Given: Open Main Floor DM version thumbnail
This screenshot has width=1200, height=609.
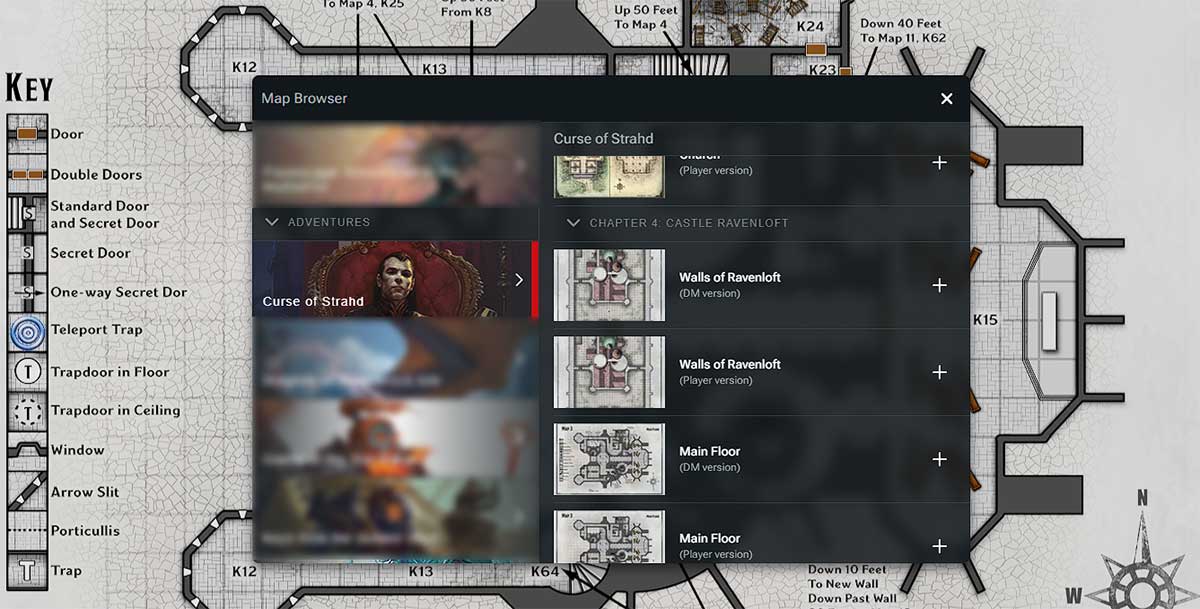Looking at the screenshot, I should (x=609, y=459).
